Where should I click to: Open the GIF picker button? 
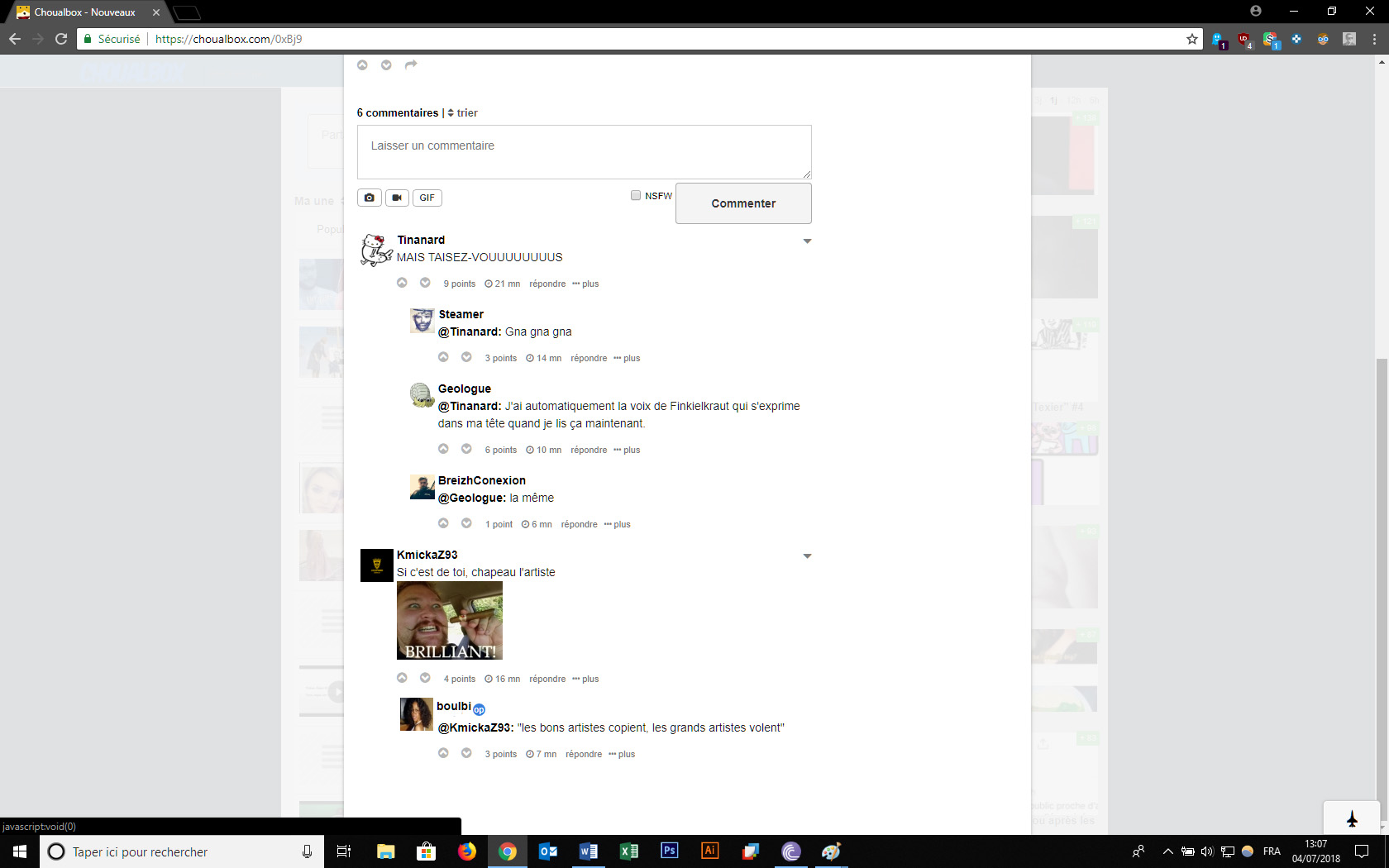click(427, 198)
